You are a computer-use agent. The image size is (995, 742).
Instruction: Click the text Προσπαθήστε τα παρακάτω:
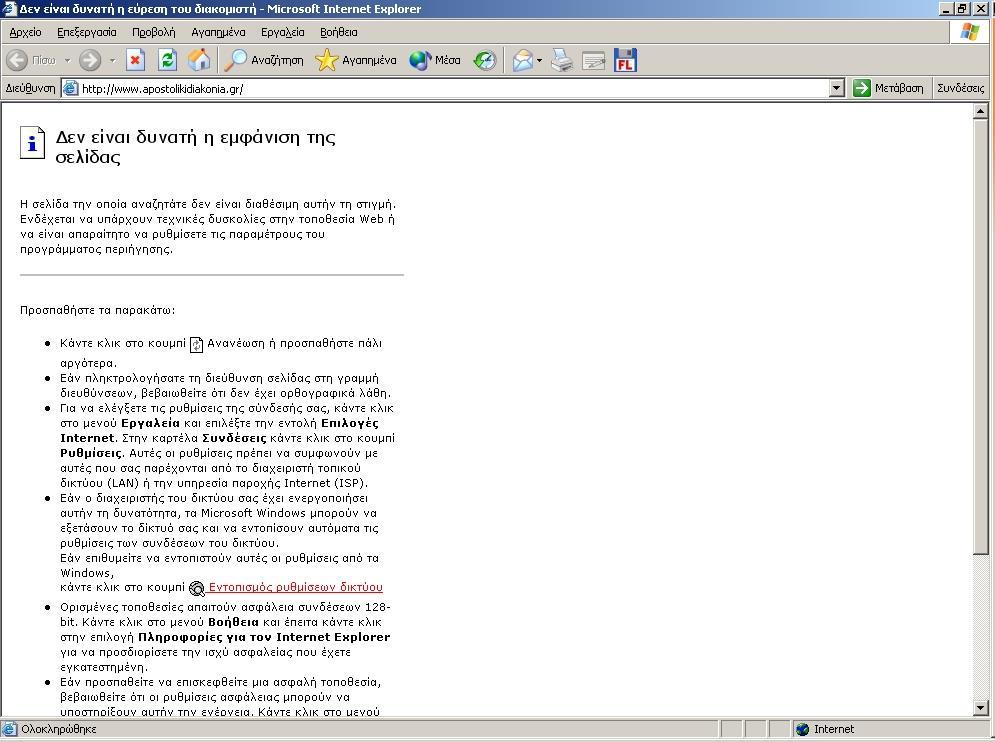pos(98,310)
